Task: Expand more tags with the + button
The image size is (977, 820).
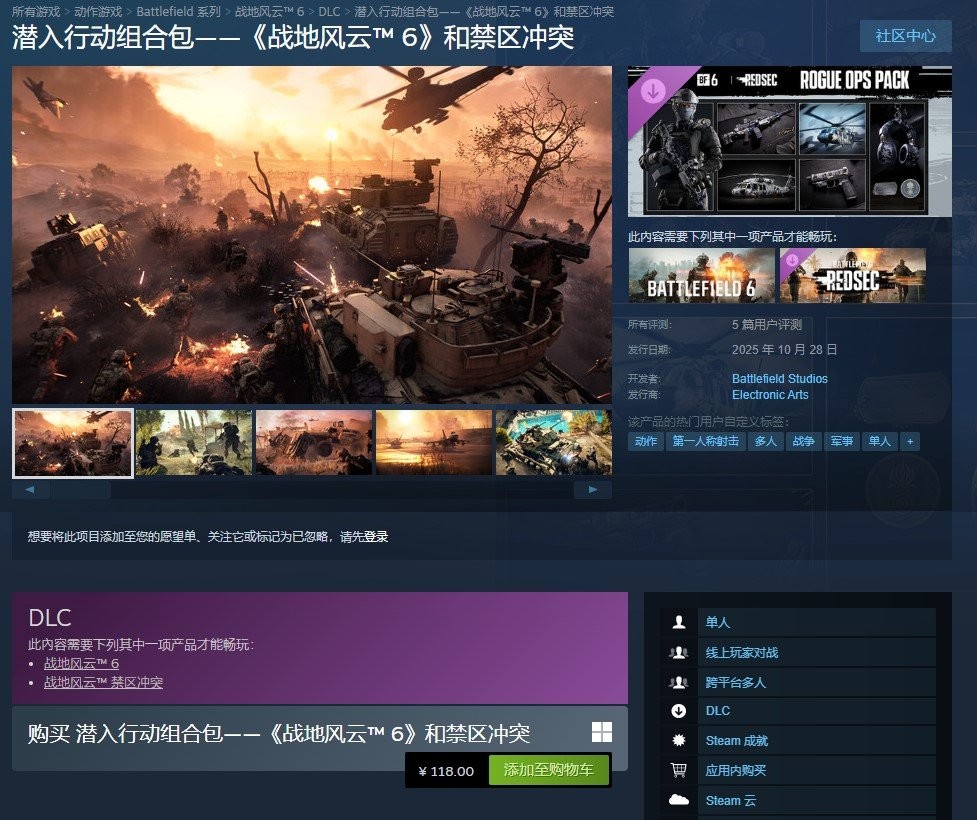Action: (909, 441)
